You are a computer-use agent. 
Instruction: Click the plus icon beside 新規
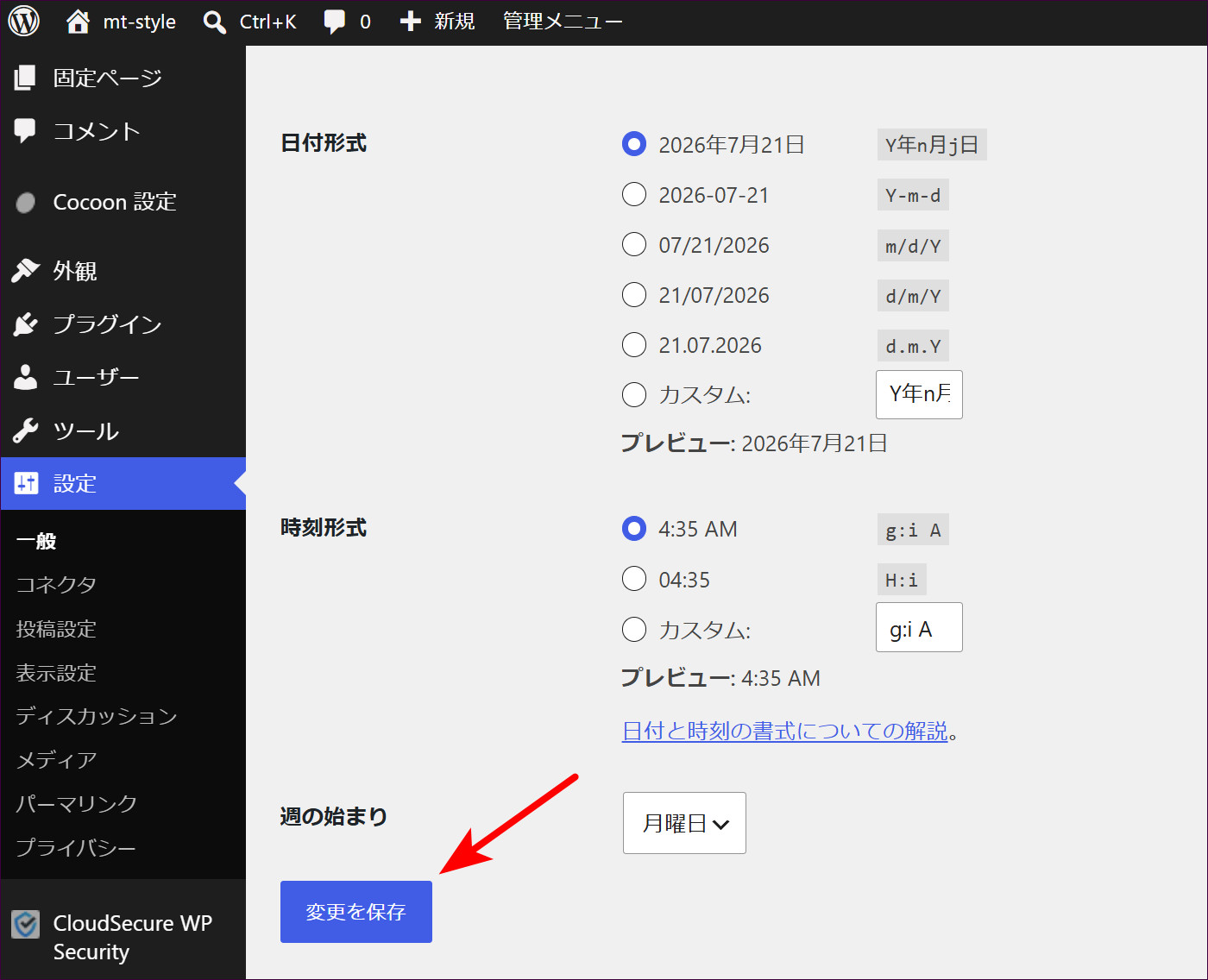pos(411,21)
